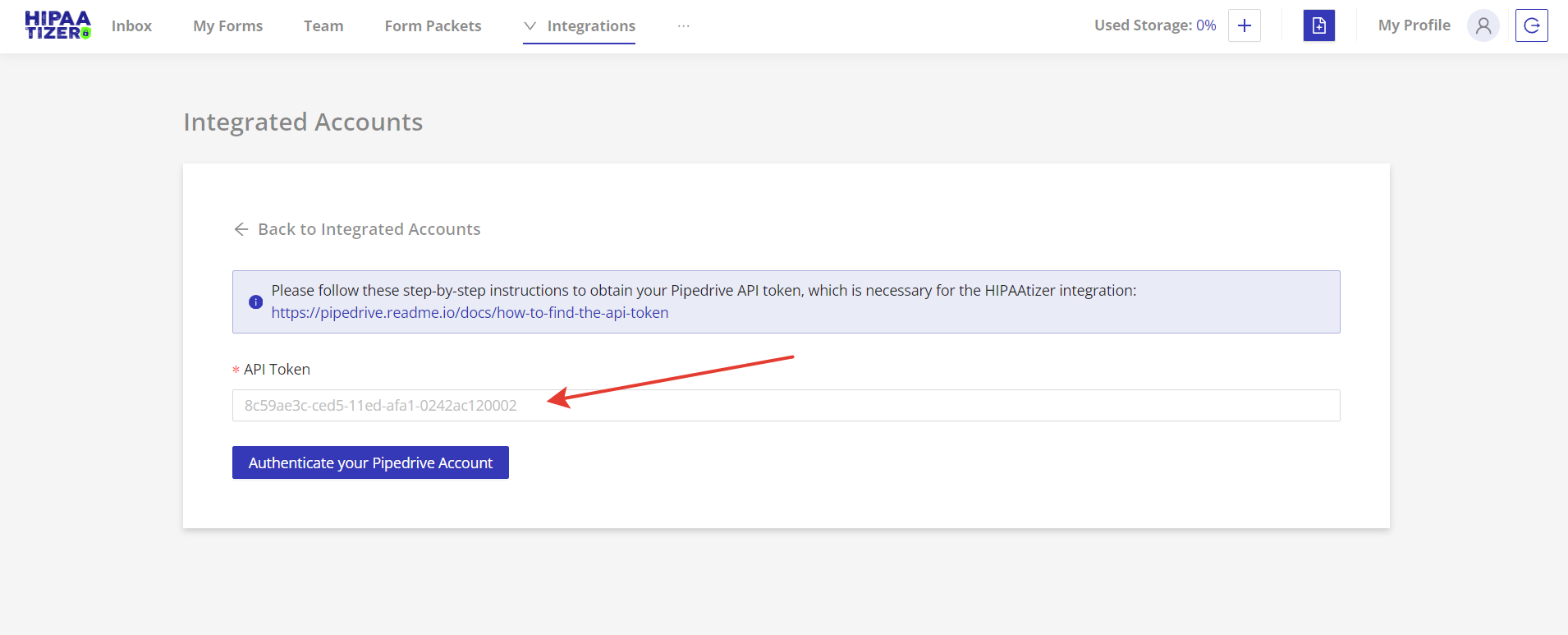The width and height of the screenshot is (1568, 635).
Task: Click the left arrow icon before Back
Action: [x=241, y=229]
